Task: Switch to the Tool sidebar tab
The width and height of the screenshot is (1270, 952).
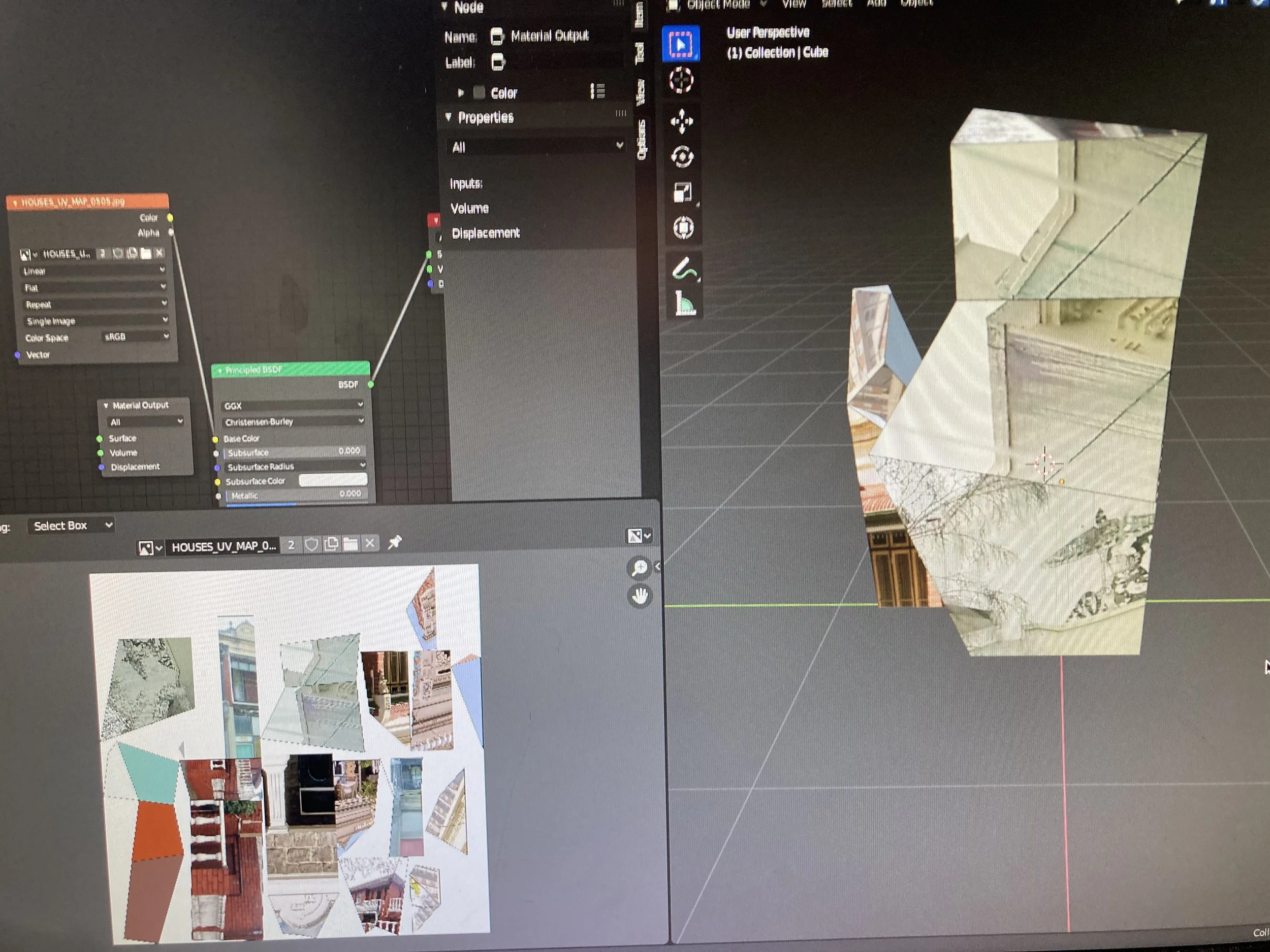Action: point(639,53)
